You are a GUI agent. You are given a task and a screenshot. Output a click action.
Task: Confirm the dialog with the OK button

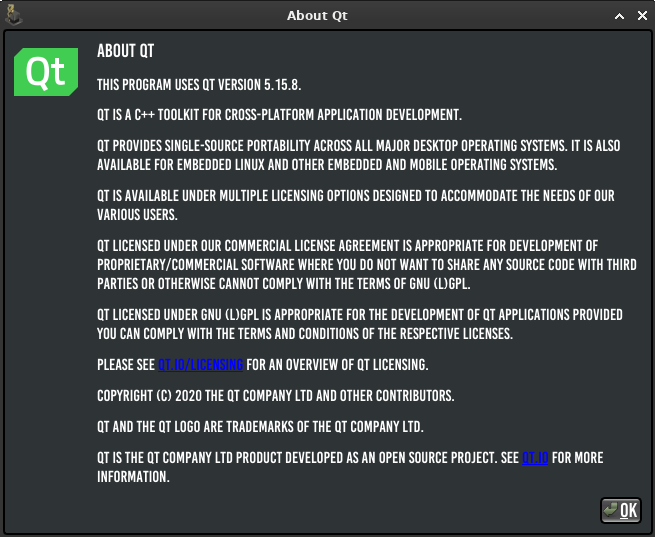pyautogui.click(x=621, y=510)
